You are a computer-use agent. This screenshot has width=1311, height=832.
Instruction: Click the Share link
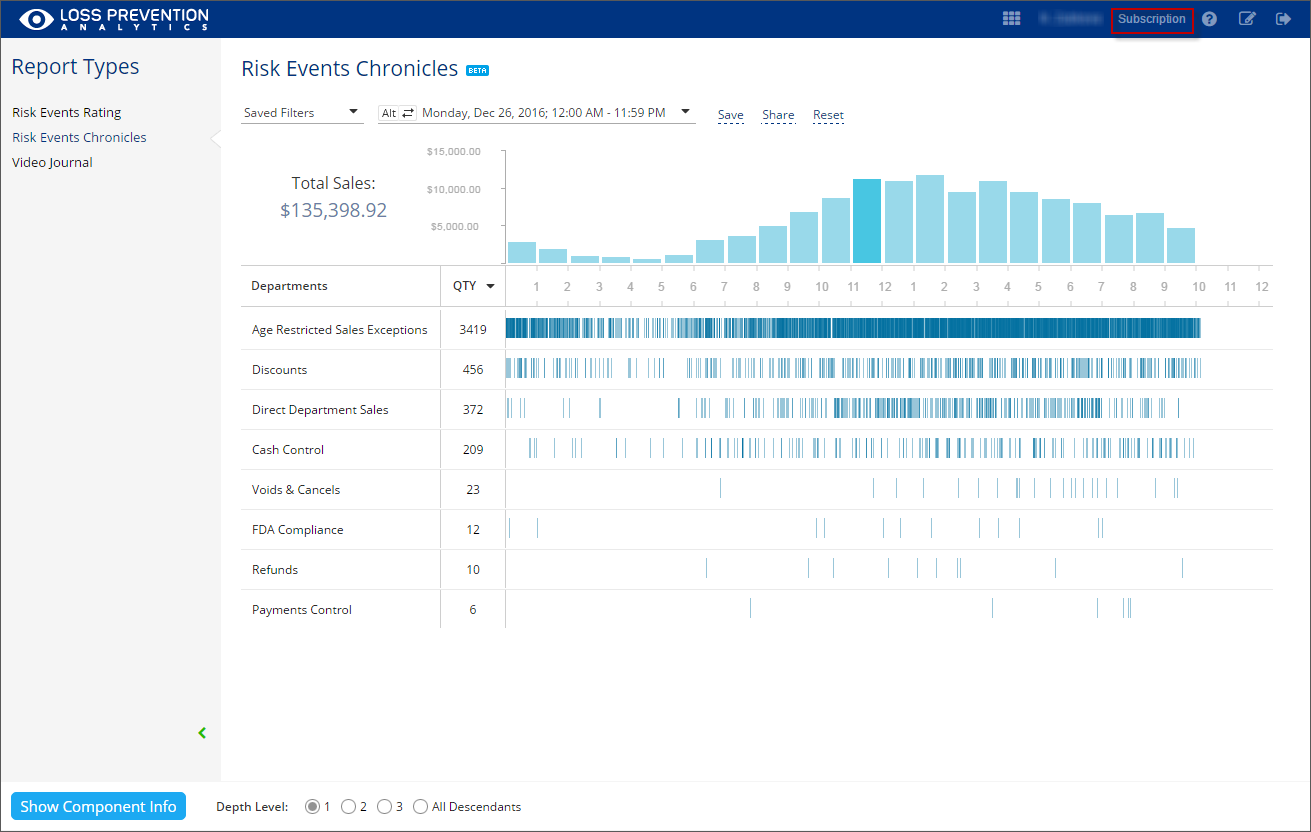click(778, 114)
